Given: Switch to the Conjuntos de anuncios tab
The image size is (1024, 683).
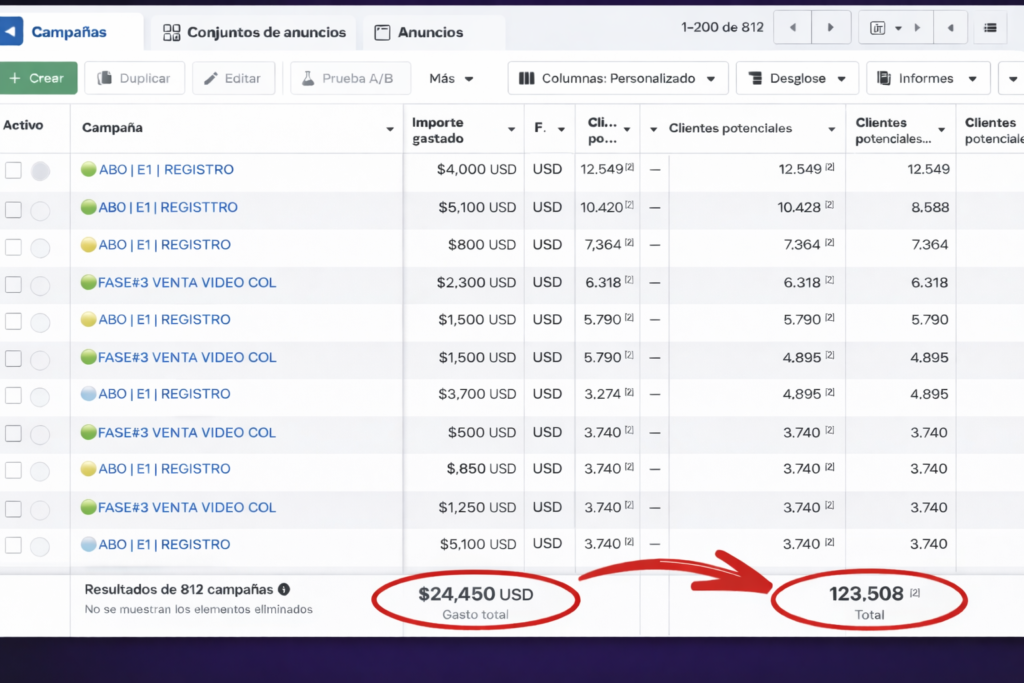Looking at the screenshot, I should coord(254,32).
